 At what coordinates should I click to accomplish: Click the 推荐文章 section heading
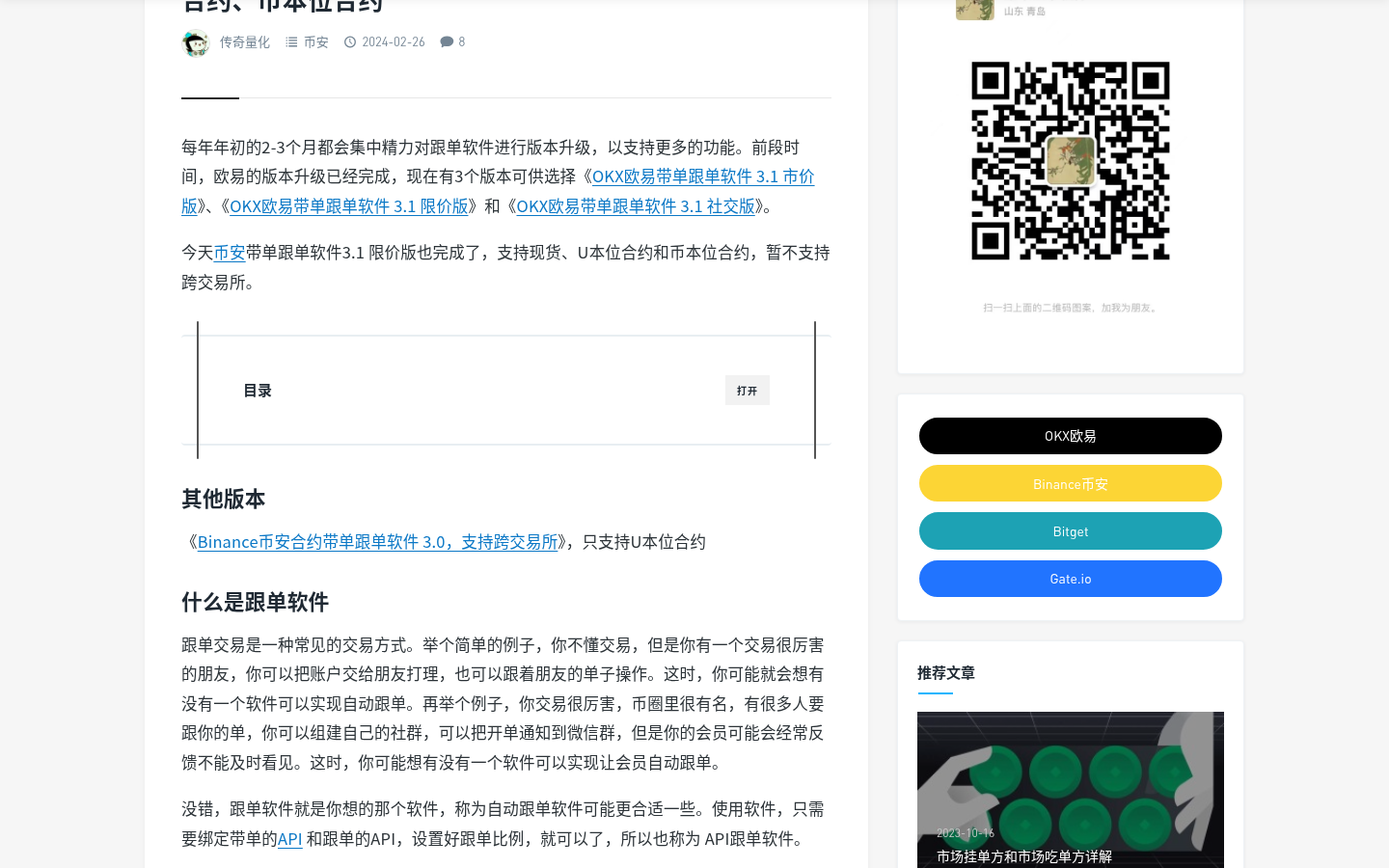click(946, 673)
